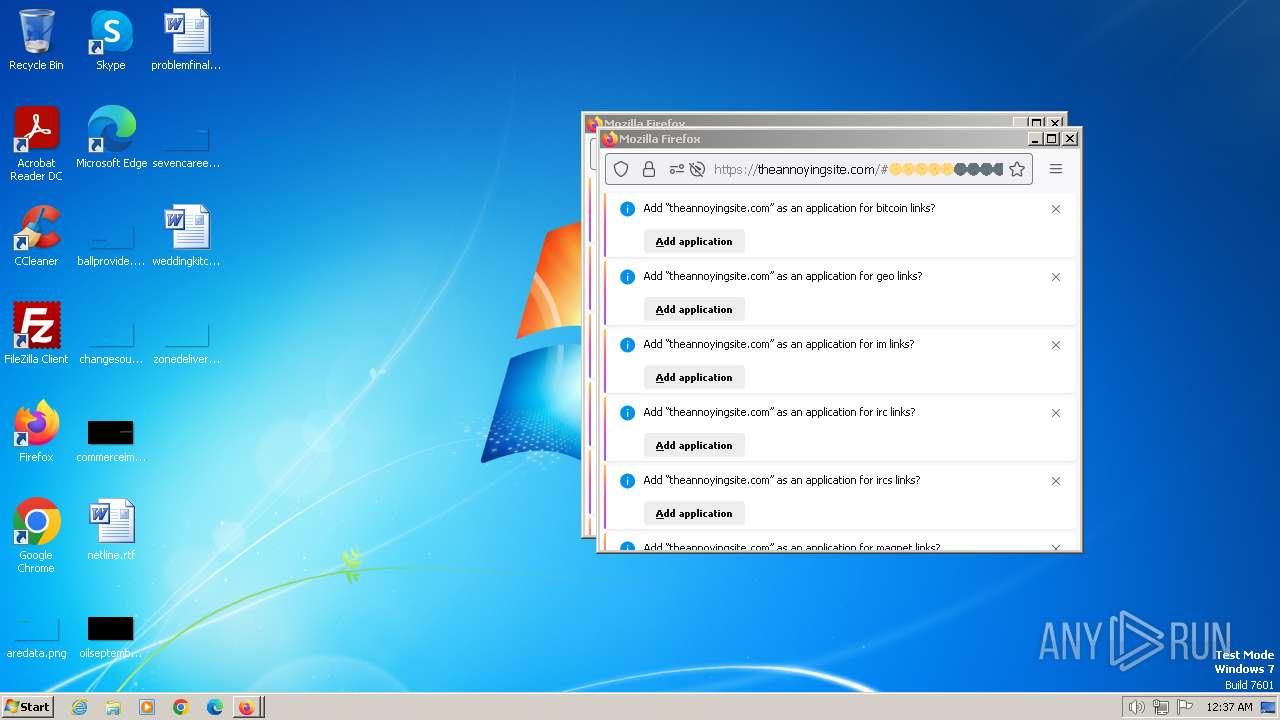
Task: Focus the background Mozilla Firefox window title
Action: pos(645,124)
